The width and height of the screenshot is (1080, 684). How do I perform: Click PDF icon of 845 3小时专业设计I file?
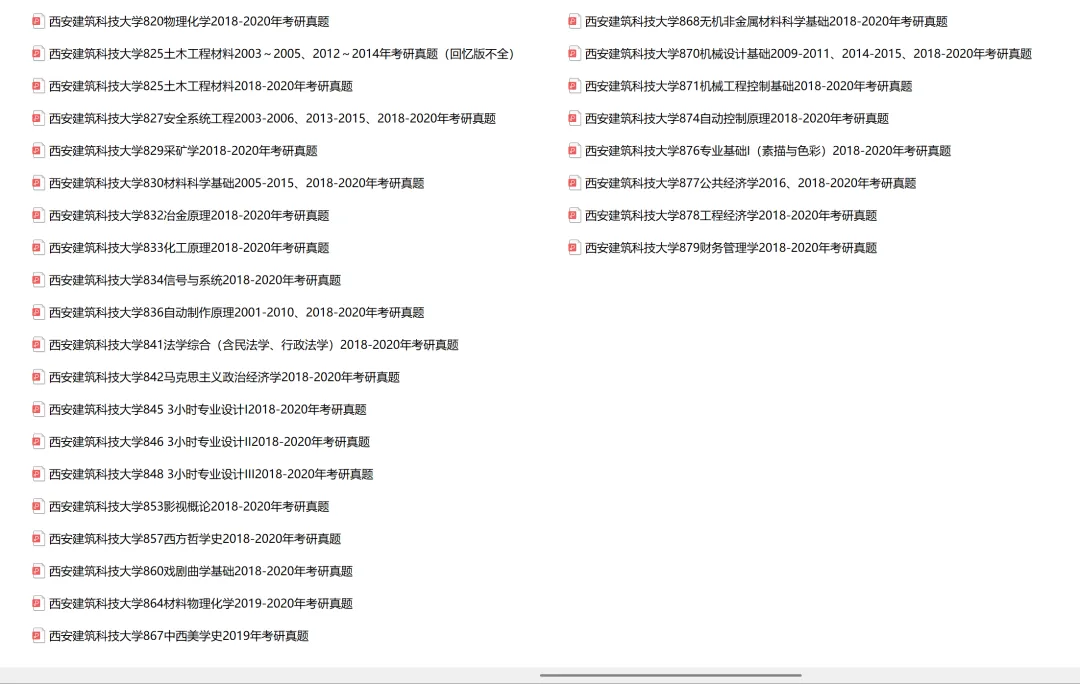click(x=37, y=410)
